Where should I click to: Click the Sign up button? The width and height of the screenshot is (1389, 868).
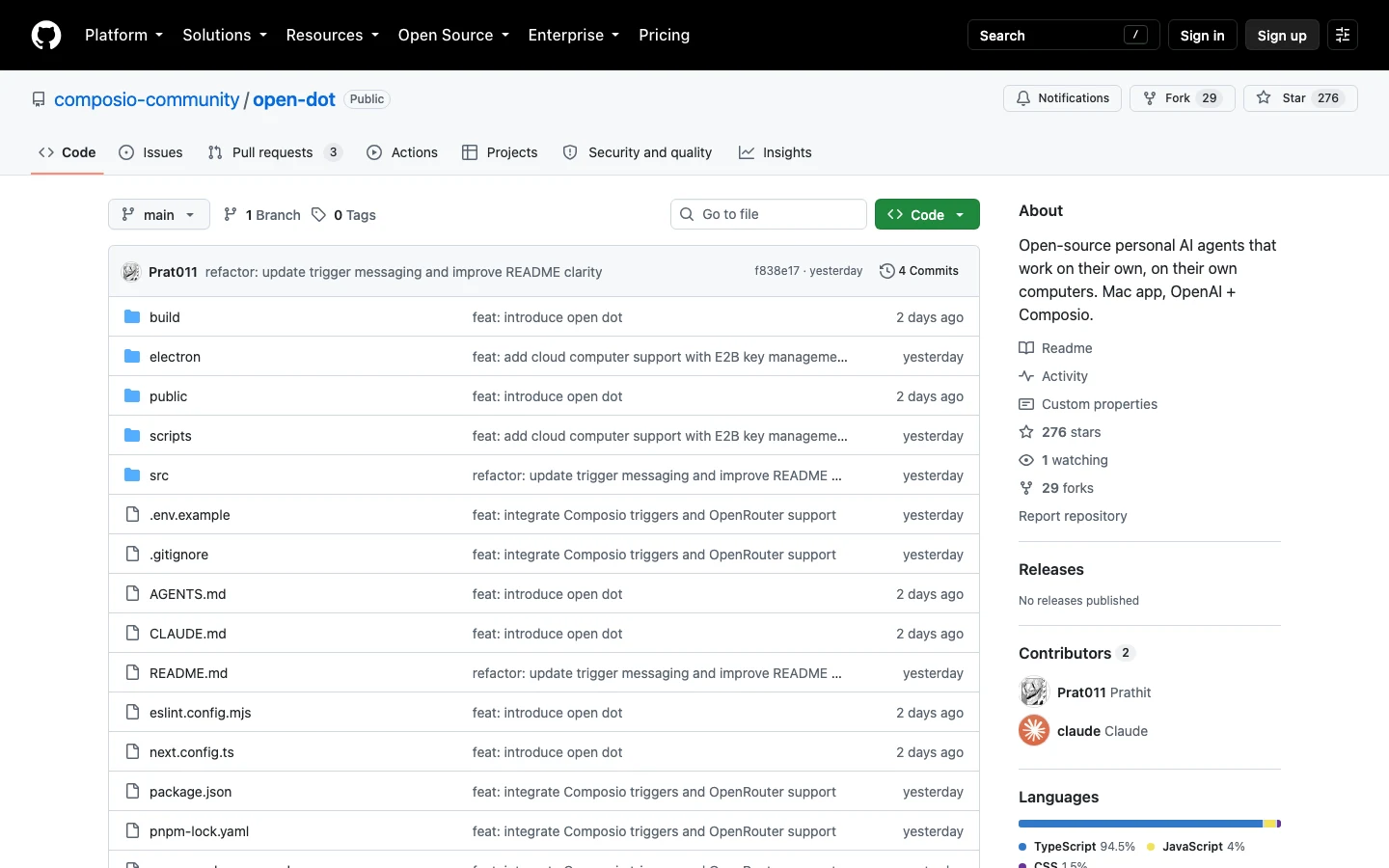coord(1282,35)
